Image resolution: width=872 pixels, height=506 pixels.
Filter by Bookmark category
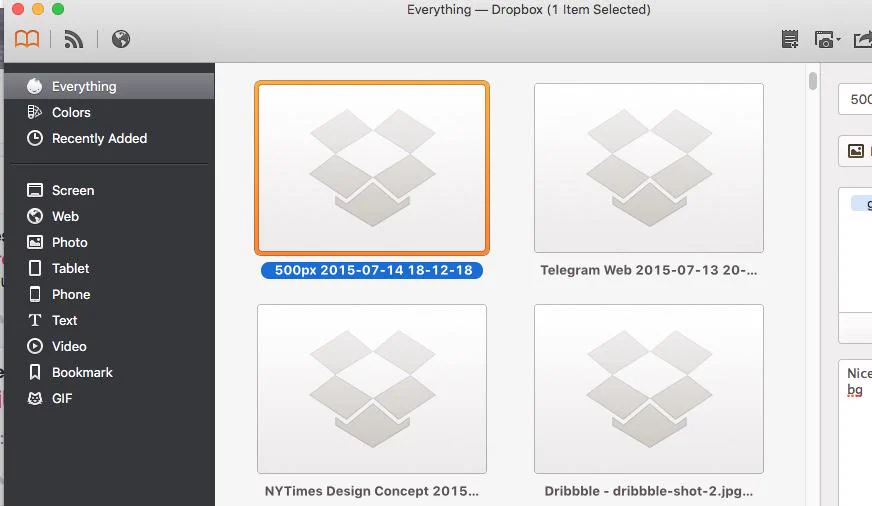[x=109, y=373]
